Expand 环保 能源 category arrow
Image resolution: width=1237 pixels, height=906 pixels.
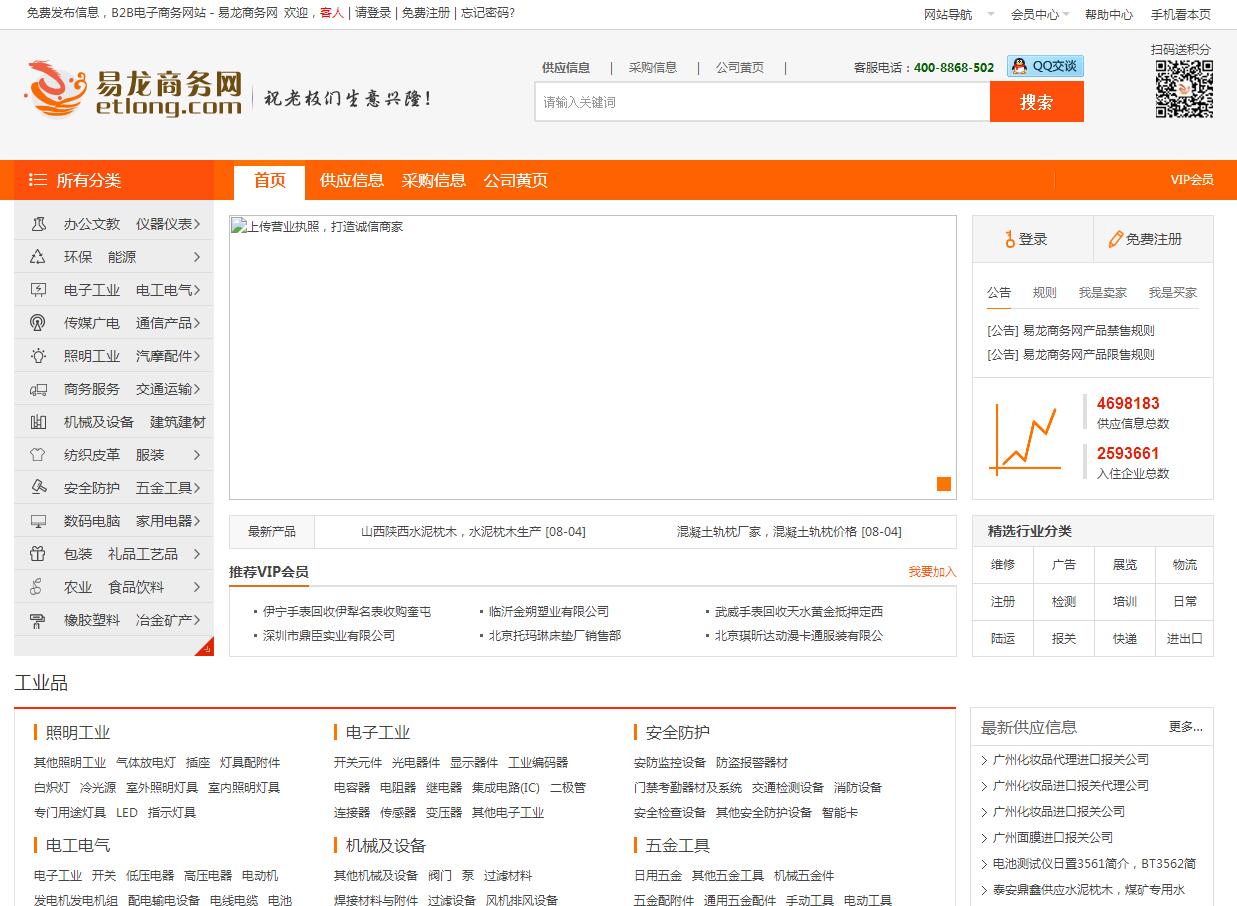point(197,257)
